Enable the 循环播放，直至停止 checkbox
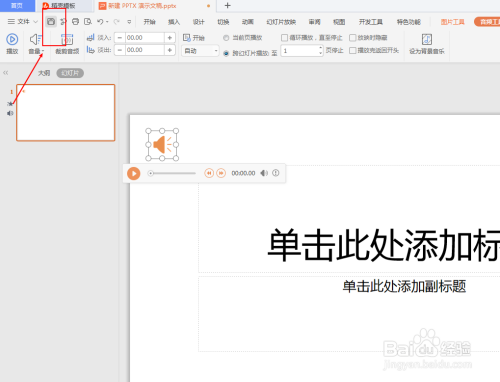 point(284,38)
